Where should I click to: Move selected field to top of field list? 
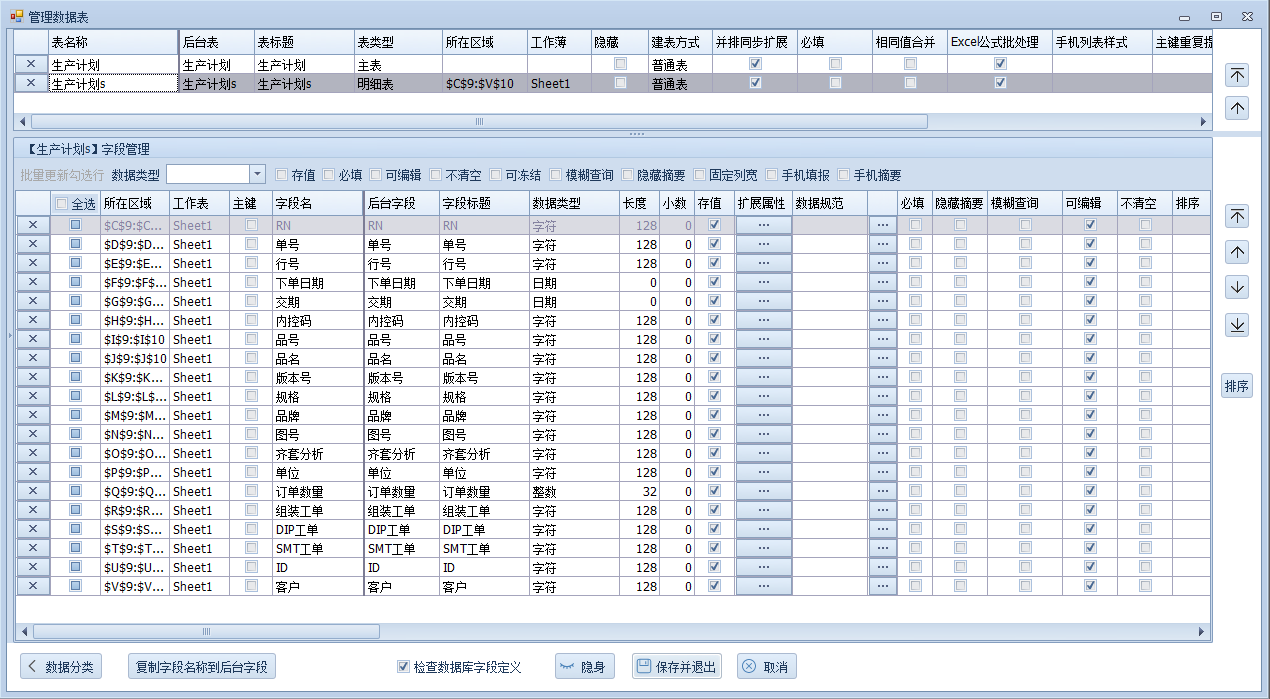click(1237, 216)
